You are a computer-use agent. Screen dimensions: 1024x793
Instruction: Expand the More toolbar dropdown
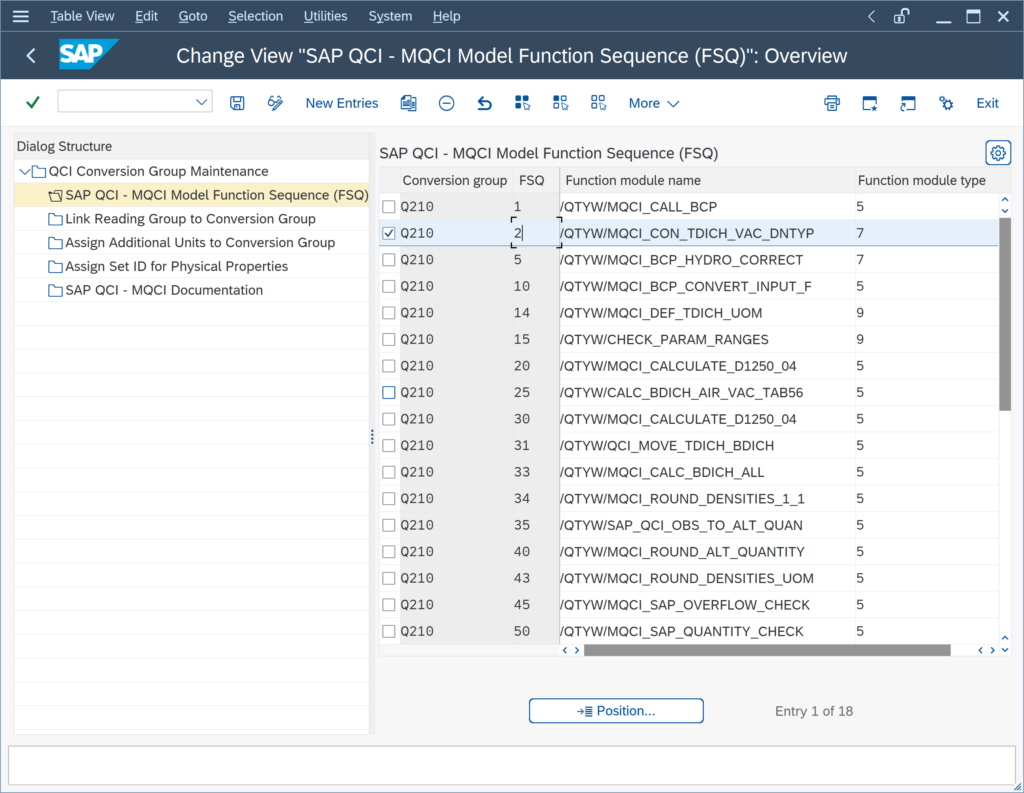click(654, 103)
